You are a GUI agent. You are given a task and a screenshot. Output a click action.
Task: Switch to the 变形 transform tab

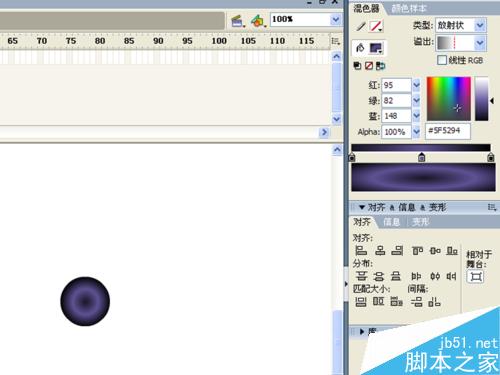pos(420,222)
